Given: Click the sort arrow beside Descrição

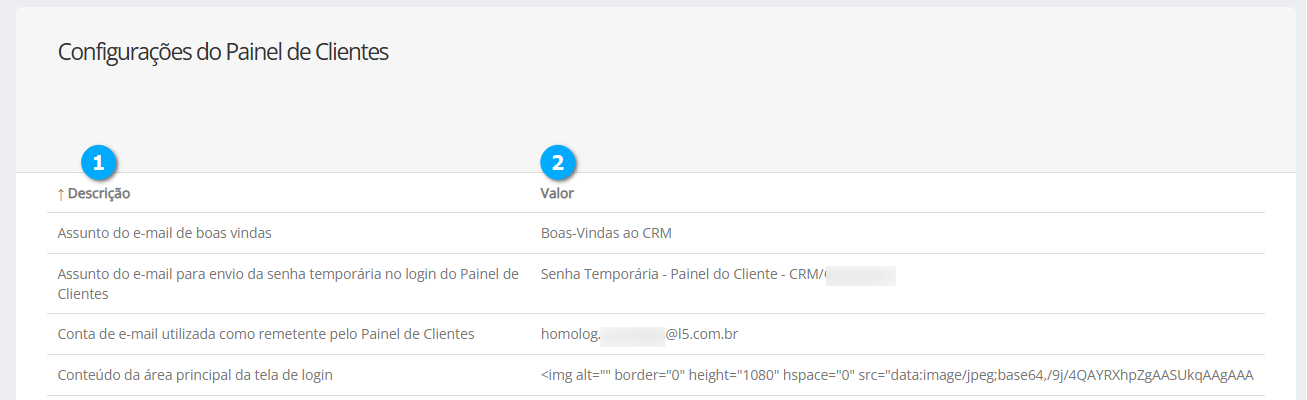Looking at the screenshot, I should tap(61, 193).
